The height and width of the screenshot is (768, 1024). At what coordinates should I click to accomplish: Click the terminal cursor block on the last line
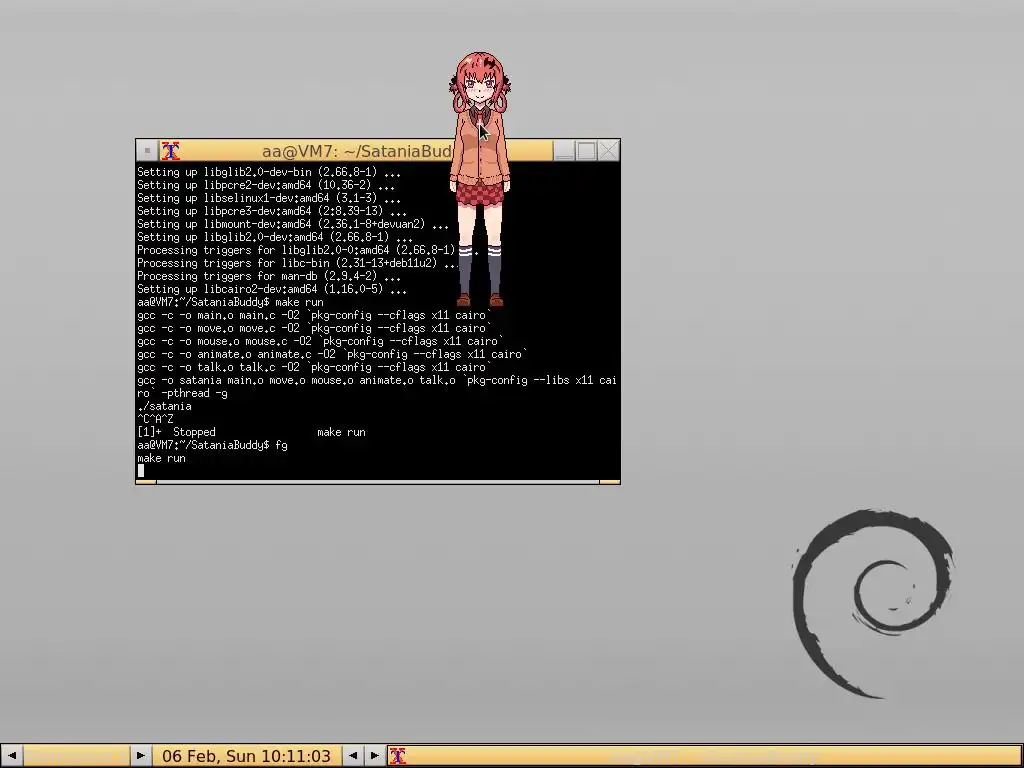point(140,471)
